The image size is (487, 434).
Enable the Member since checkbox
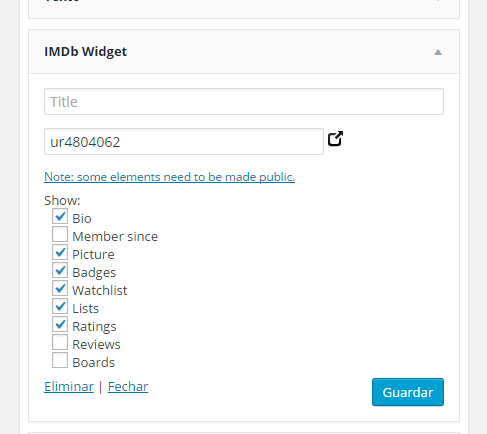60,234
